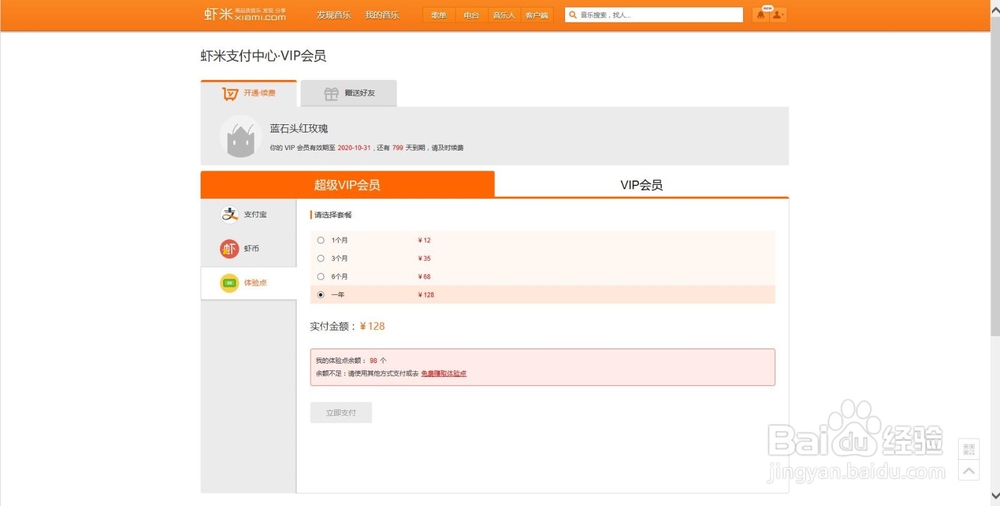Choose 体验点 payment method
This screenshot has height=506, width=1000.
tap(249, 283)
